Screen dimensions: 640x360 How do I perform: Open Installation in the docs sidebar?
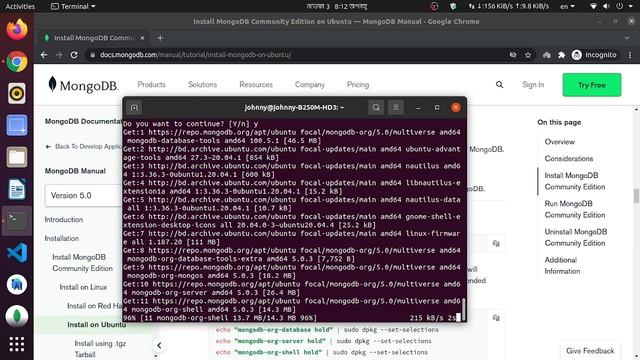pos(62,238)
